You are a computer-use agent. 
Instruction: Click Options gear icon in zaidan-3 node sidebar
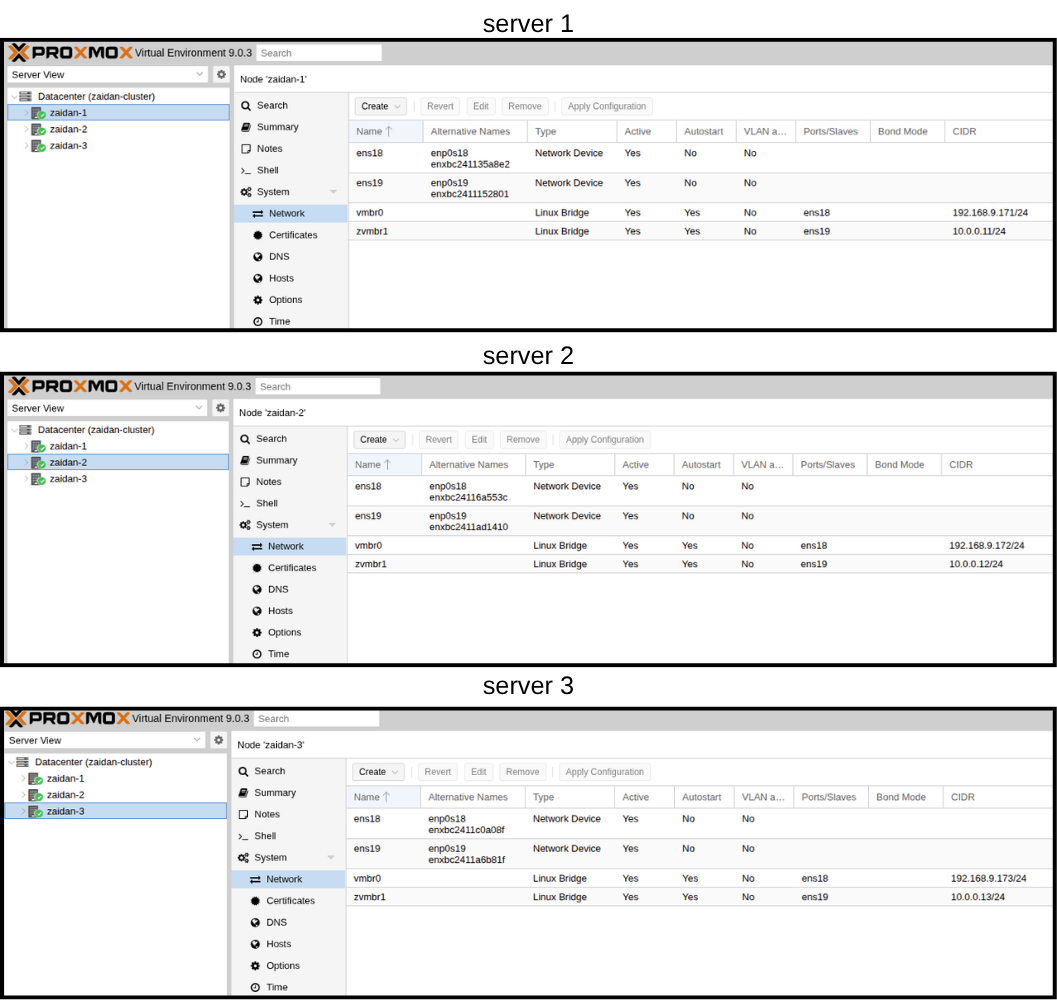pyautogui.click(x=256, y=966)
